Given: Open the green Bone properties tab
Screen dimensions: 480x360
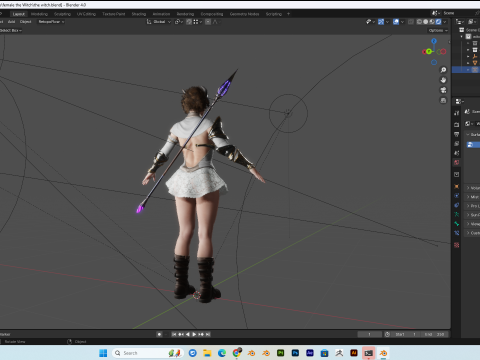Looking at the screenshot, I should 457,224.
